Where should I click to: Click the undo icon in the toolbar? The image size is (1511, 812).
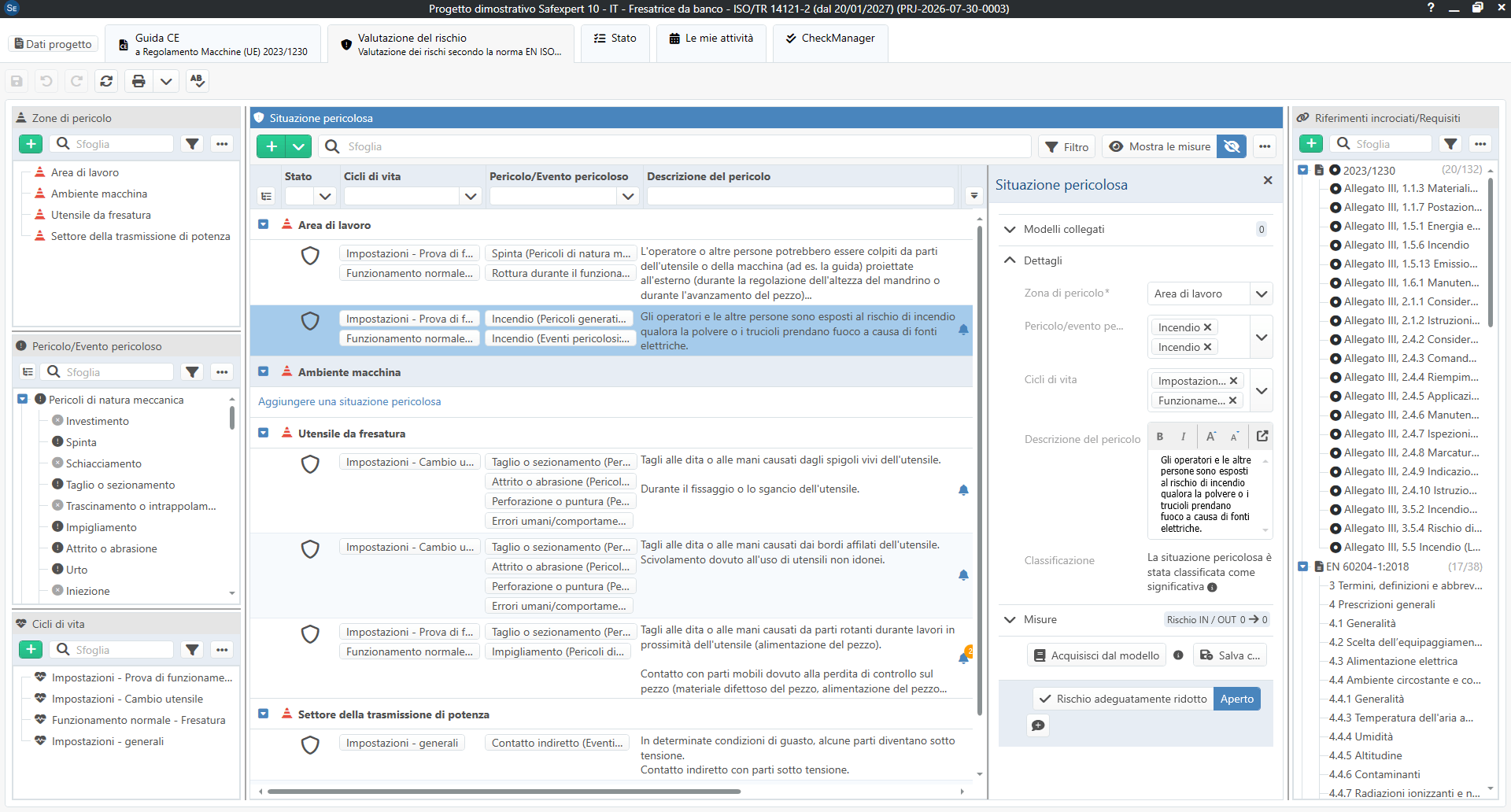(x=46, y=81)
